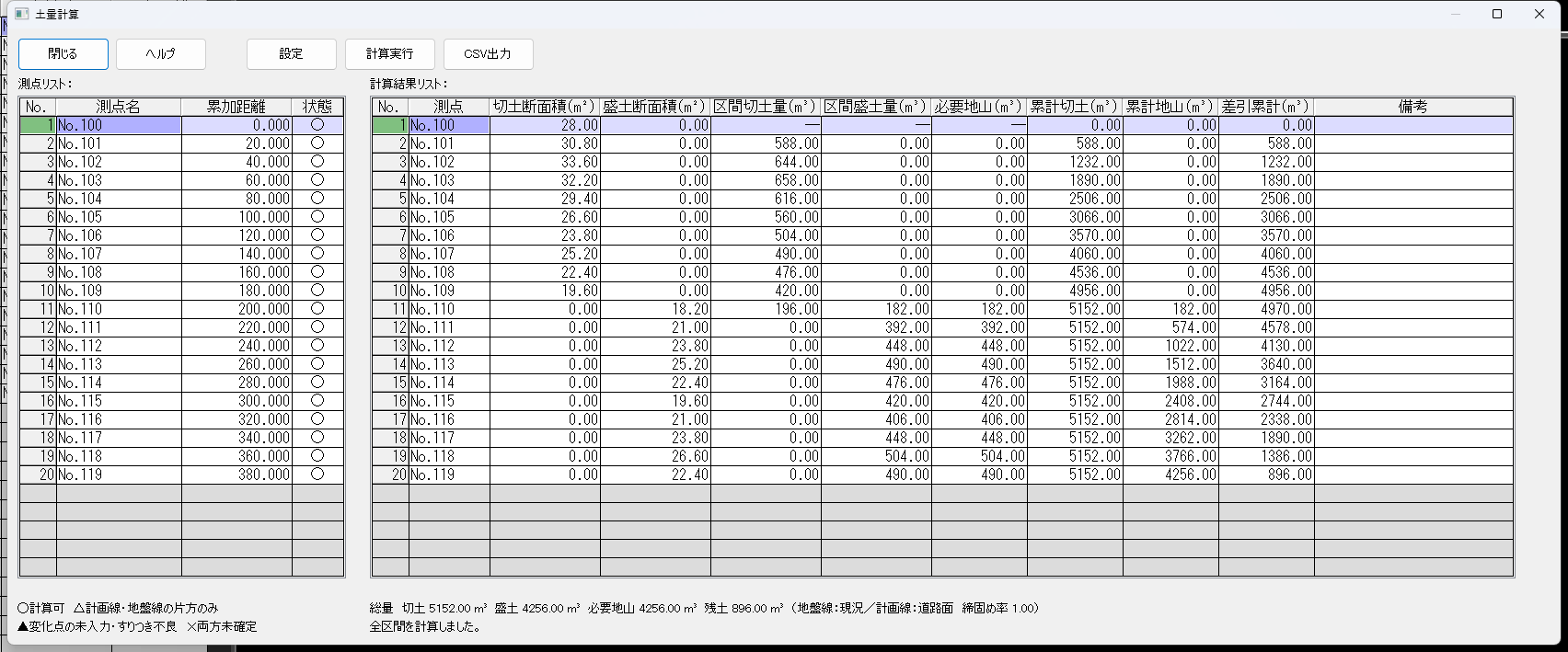Export results with CSV出力 button
The height and width of the screenshot is (652, 1568).
[489, 54]
